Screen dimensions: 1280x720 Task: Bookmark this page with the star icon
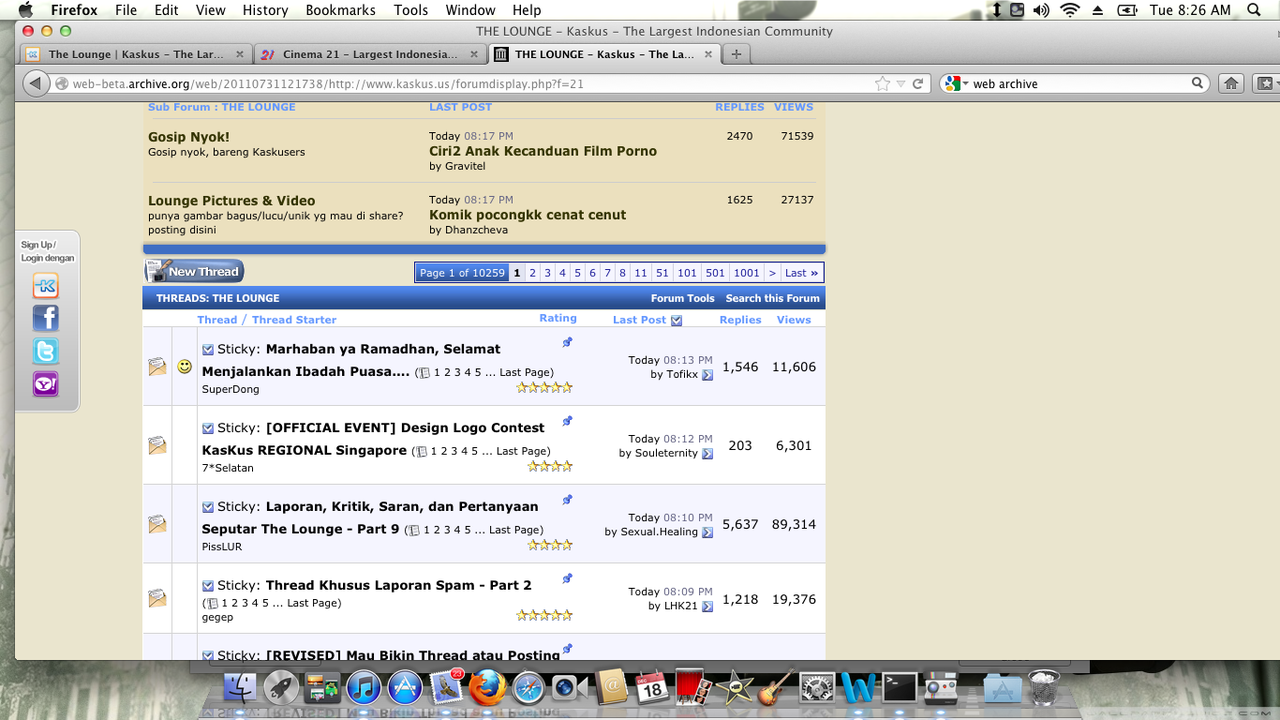pyautogui.click(x=882, y=84)
